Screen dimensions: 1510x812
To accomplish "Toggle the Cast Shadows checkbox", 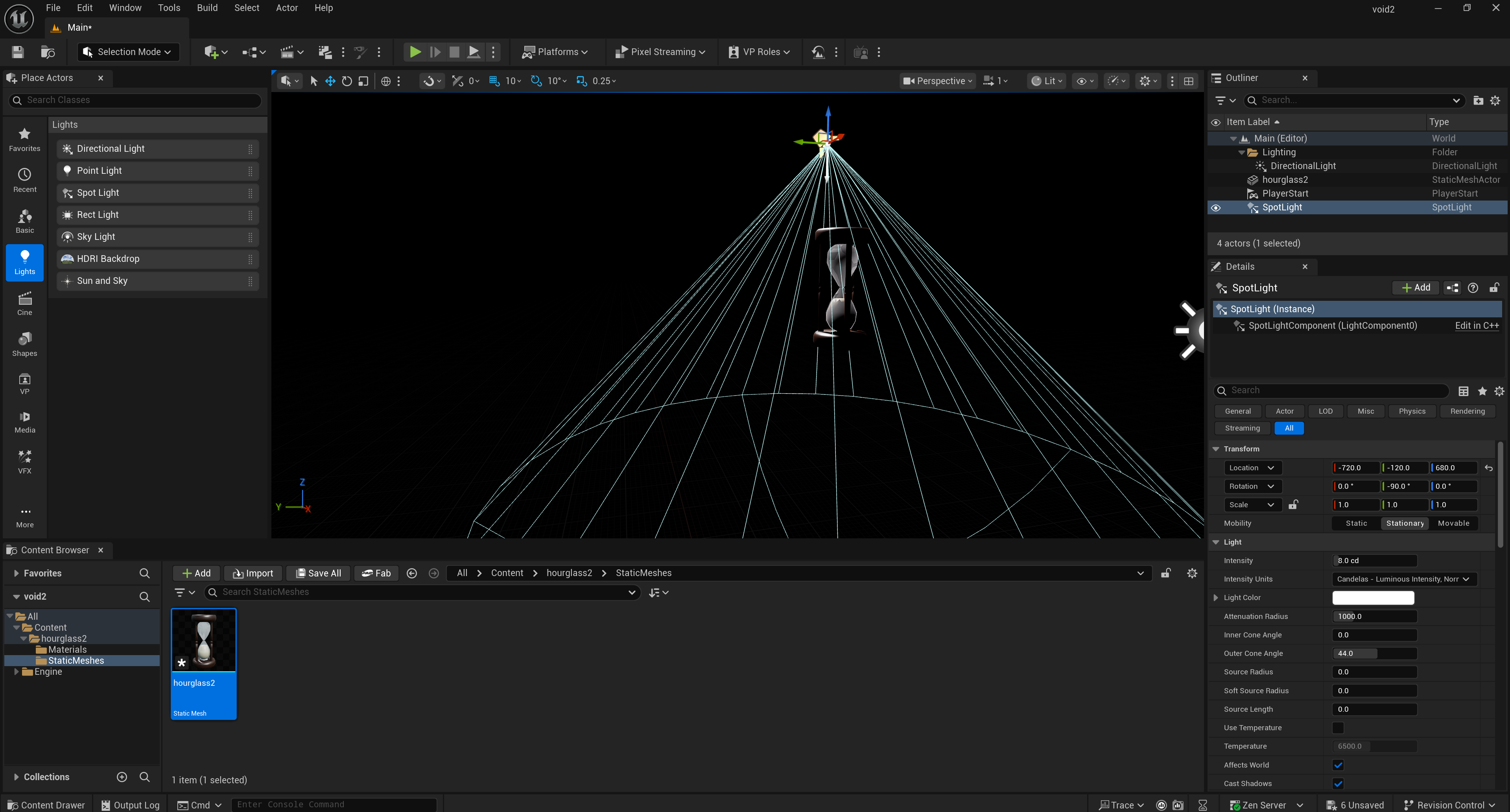I will tap(1338, 783).
